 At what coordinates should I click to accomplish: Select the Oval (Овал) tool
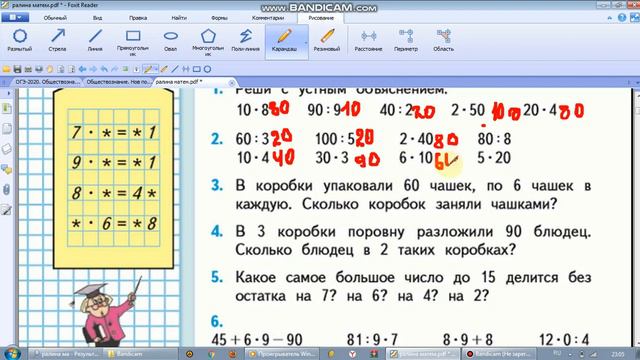tap(171, 40)
